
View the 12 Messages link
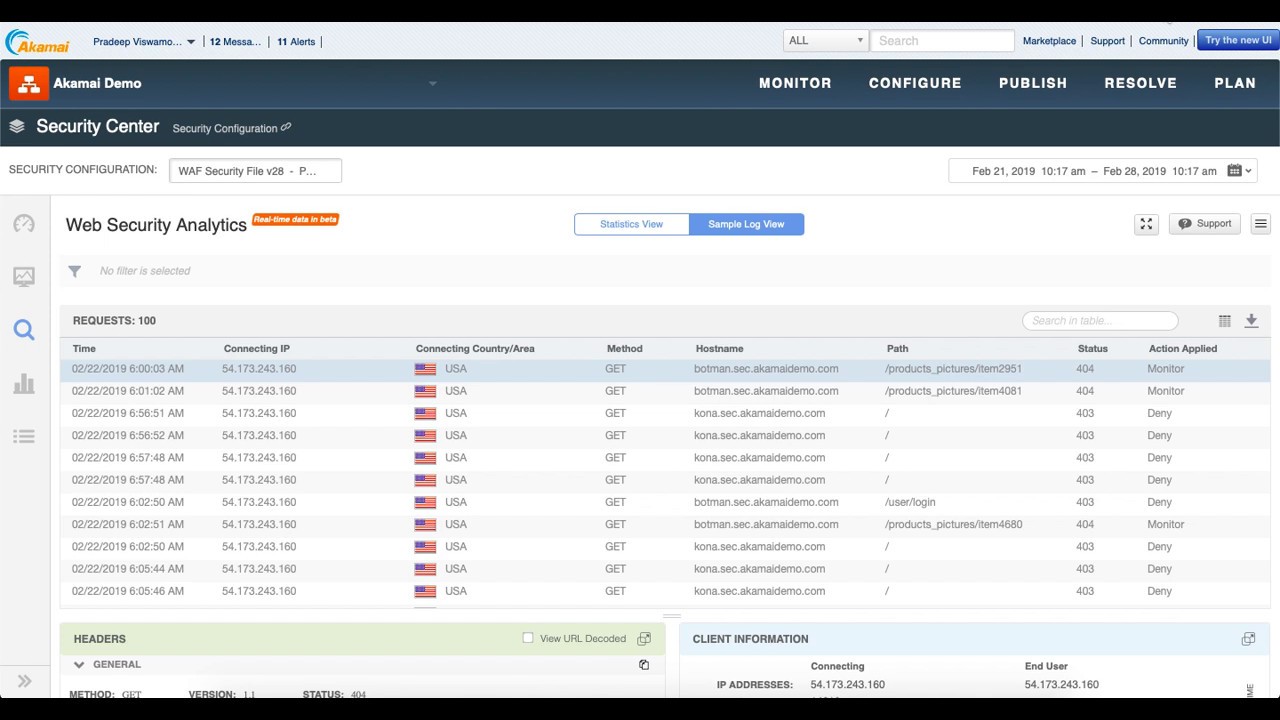(x=235, y=42)
